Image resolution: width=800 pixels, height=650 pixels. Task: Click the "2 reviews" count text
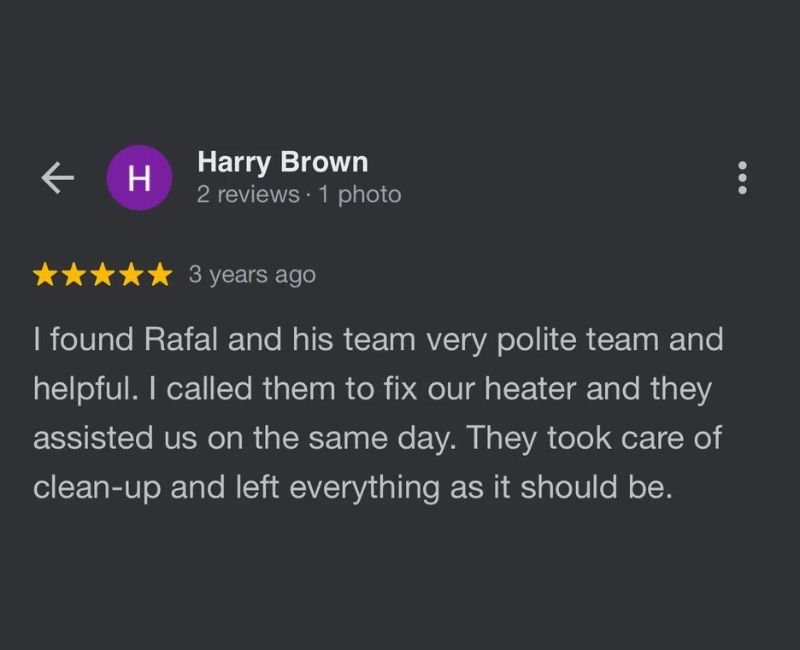click(x=248, y=194)
